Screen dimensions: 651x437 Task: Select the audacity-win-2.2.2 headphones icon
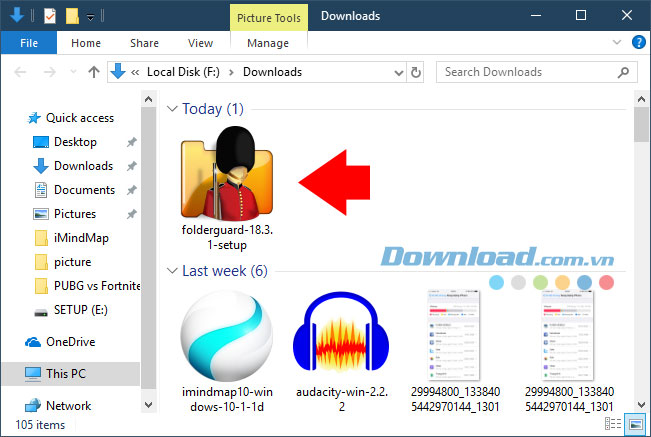341,332
